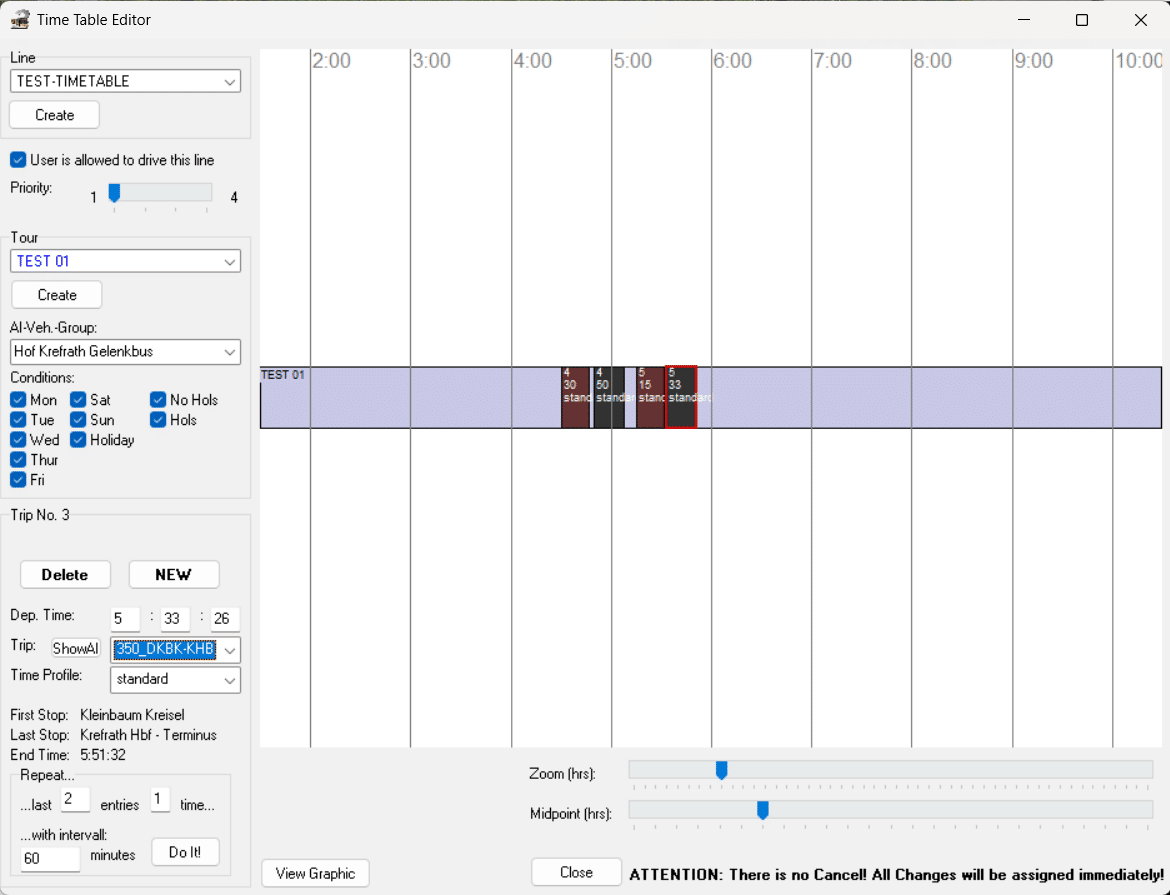Expand the Tour dropdown TEST 01
1170x895 pixels.
pos(125,261)
